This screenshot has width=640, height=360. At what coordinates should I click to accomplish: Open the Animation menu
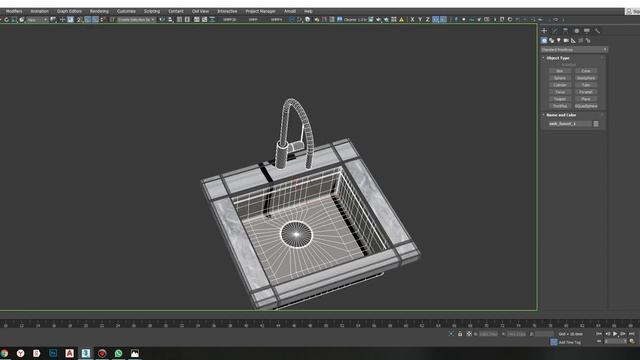(39, 11)
